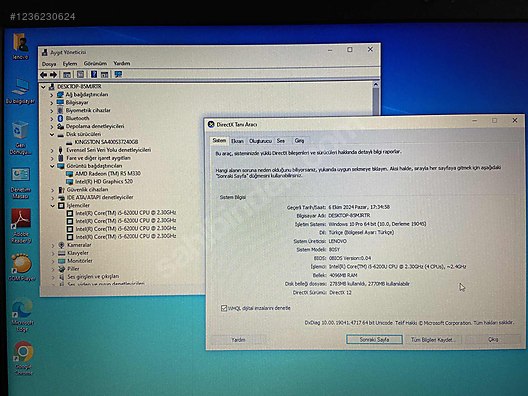Select KINGSTON SA400S37240GB disk entry

pos(106,142)
